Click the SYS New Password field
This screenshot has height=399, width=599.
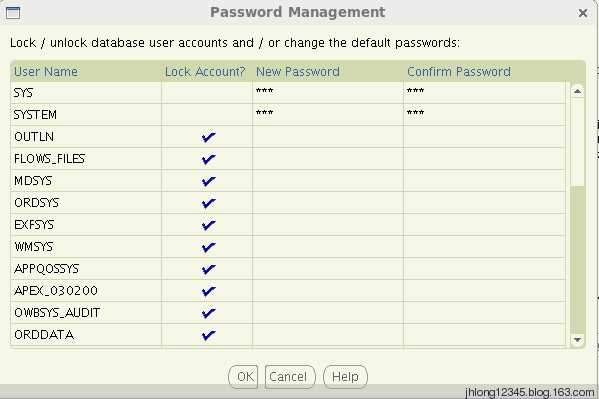tap(328, 93)
